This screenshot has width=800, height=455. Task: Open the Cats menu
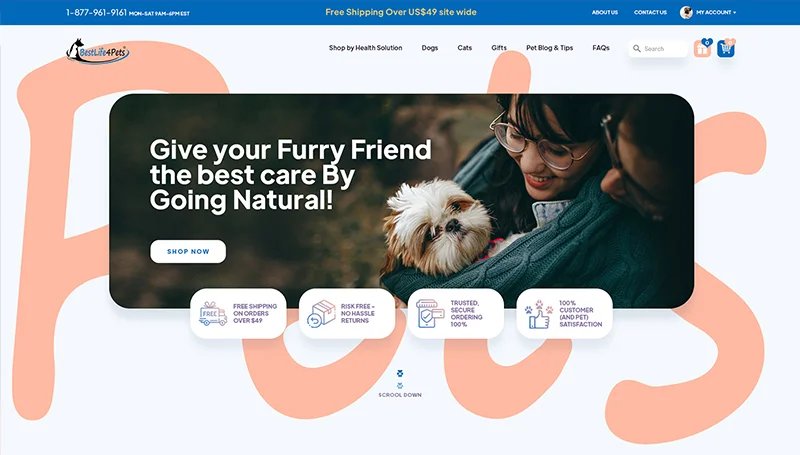pyautogui.click(x=465, y=48)
